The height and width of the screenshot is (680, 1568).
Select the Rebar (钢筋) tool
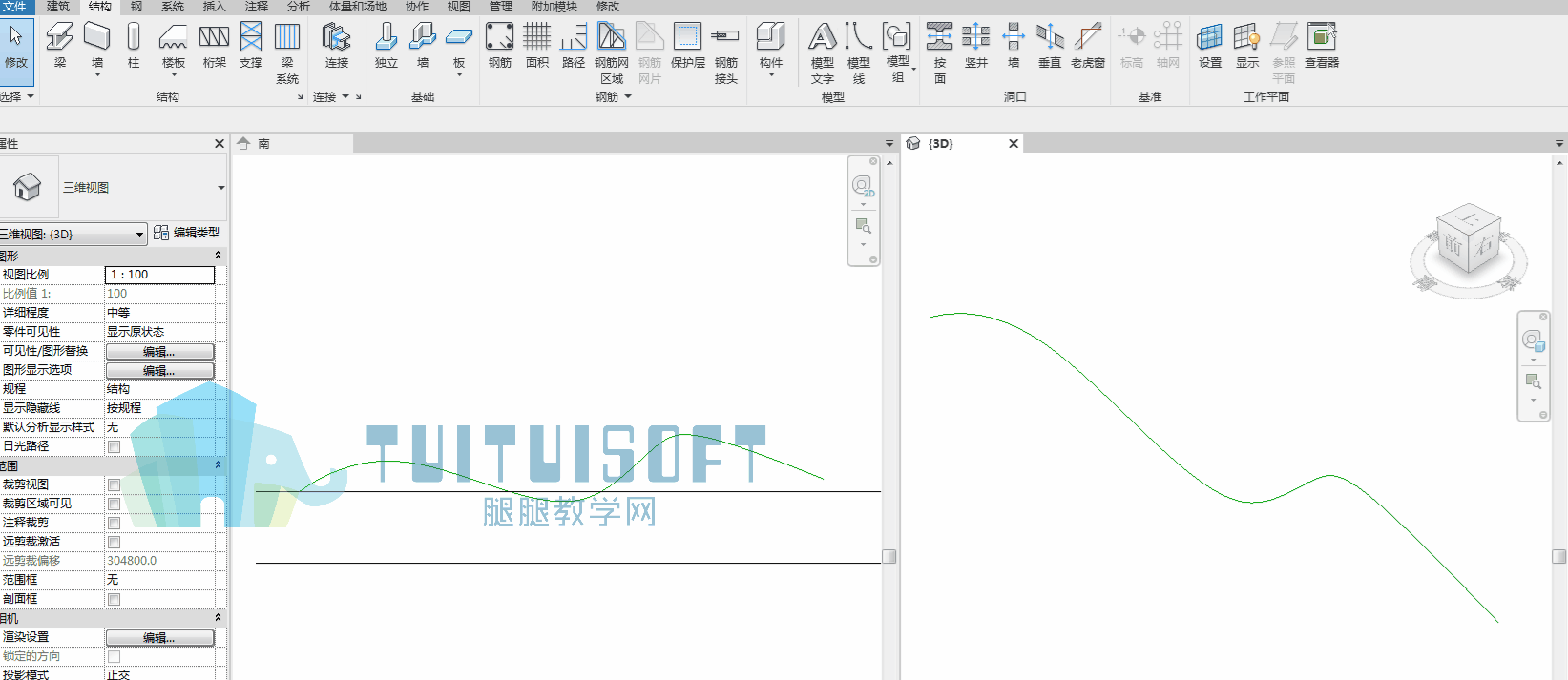500,45
